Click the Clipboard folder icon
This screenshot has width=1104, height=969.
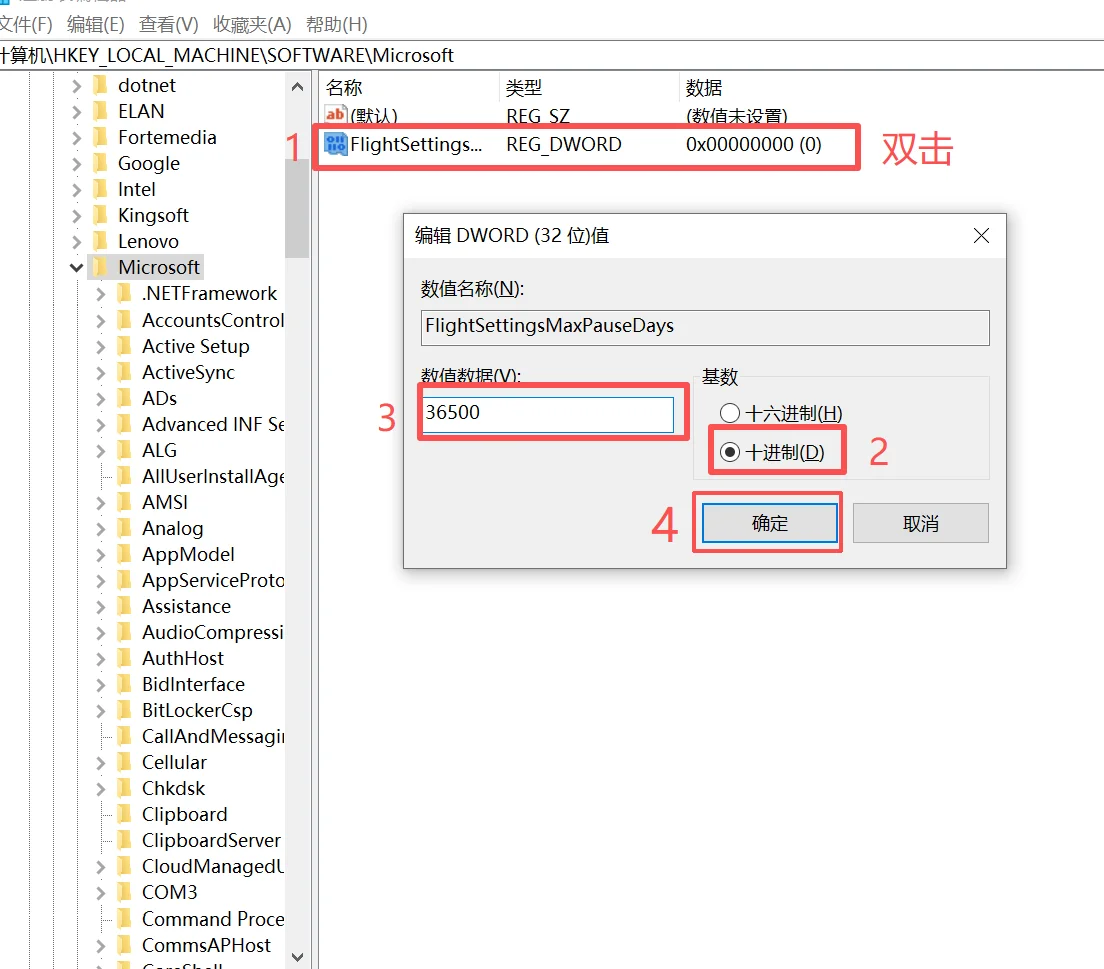click(x=125, y=815)
